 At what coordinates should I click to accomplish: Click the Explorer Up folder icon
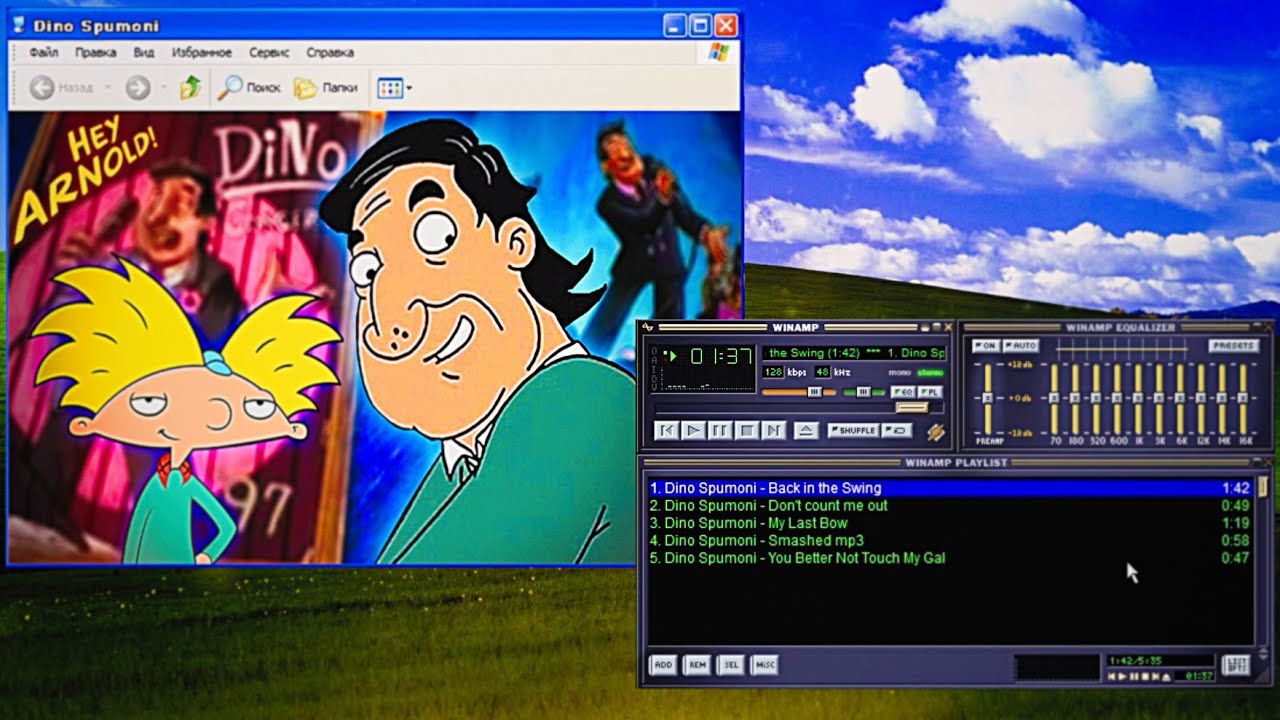(x=190, y=88)
